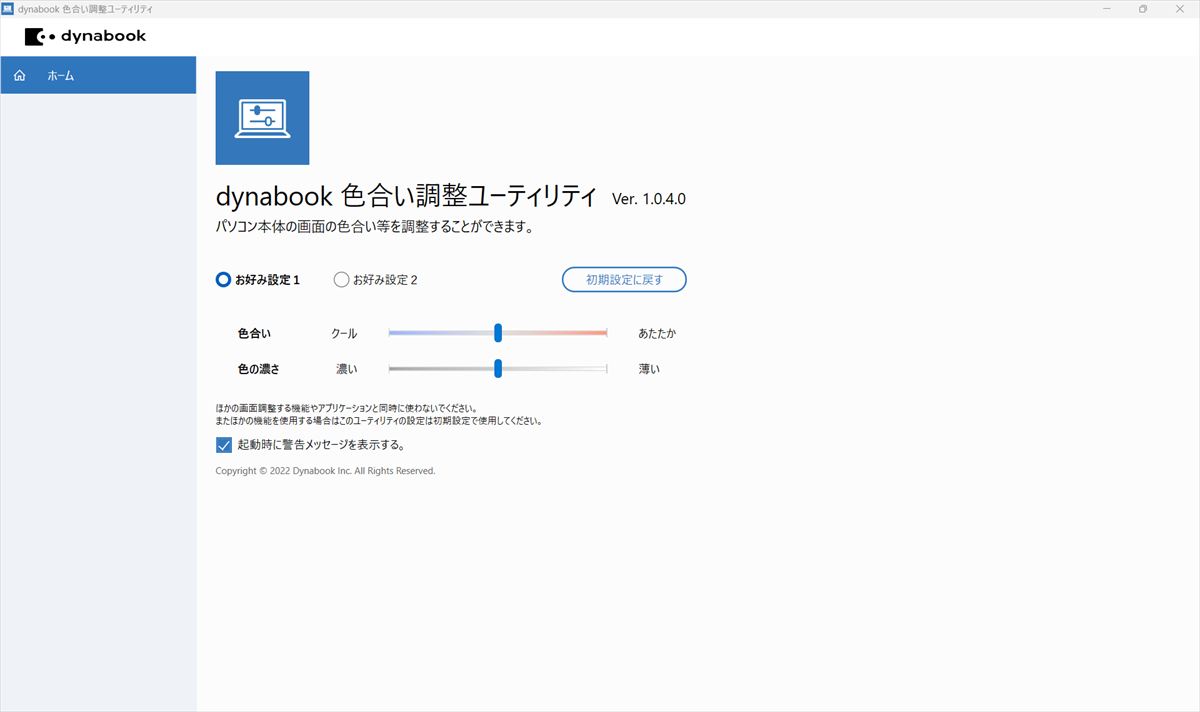Close the dynabook utility window
The image size is (1200, 712).
1180,9
